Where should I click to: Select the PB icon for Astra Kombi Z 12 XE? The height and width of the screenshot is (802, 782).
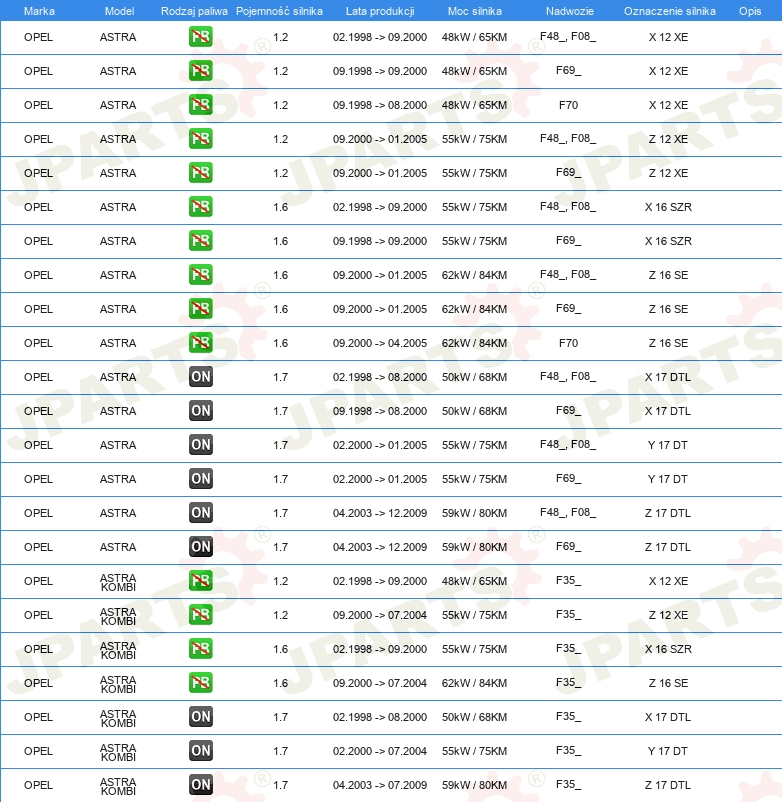(201, 615)
